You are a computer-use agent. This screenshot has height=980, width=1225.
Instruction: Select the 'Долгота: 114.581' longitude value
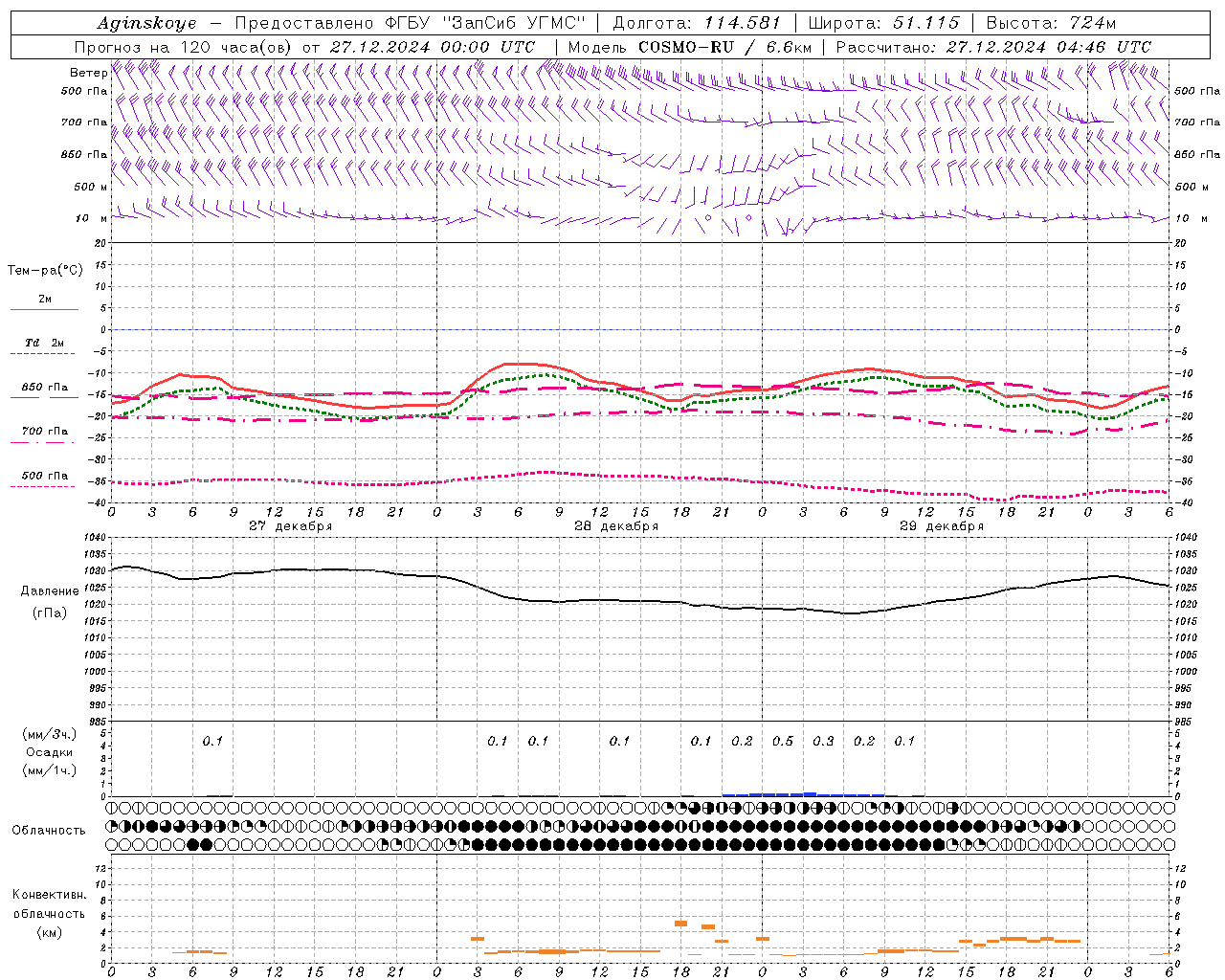pyautogui.click(x=697, y=23)
